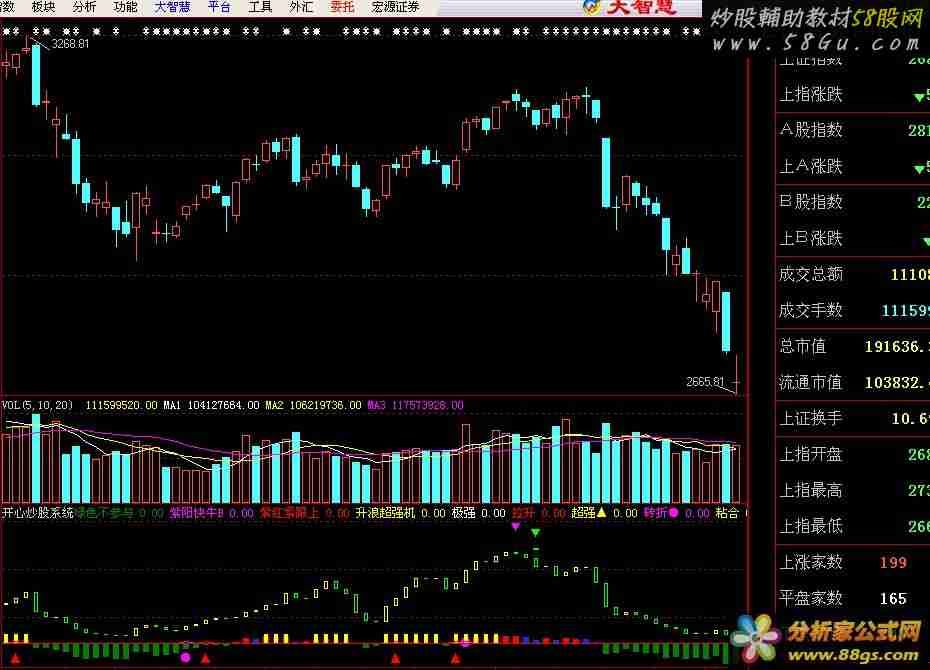The height and width of the screenshot is (670, 930).
Task: Select the 上A涨跌 row
Action: (x=853, y=167)
